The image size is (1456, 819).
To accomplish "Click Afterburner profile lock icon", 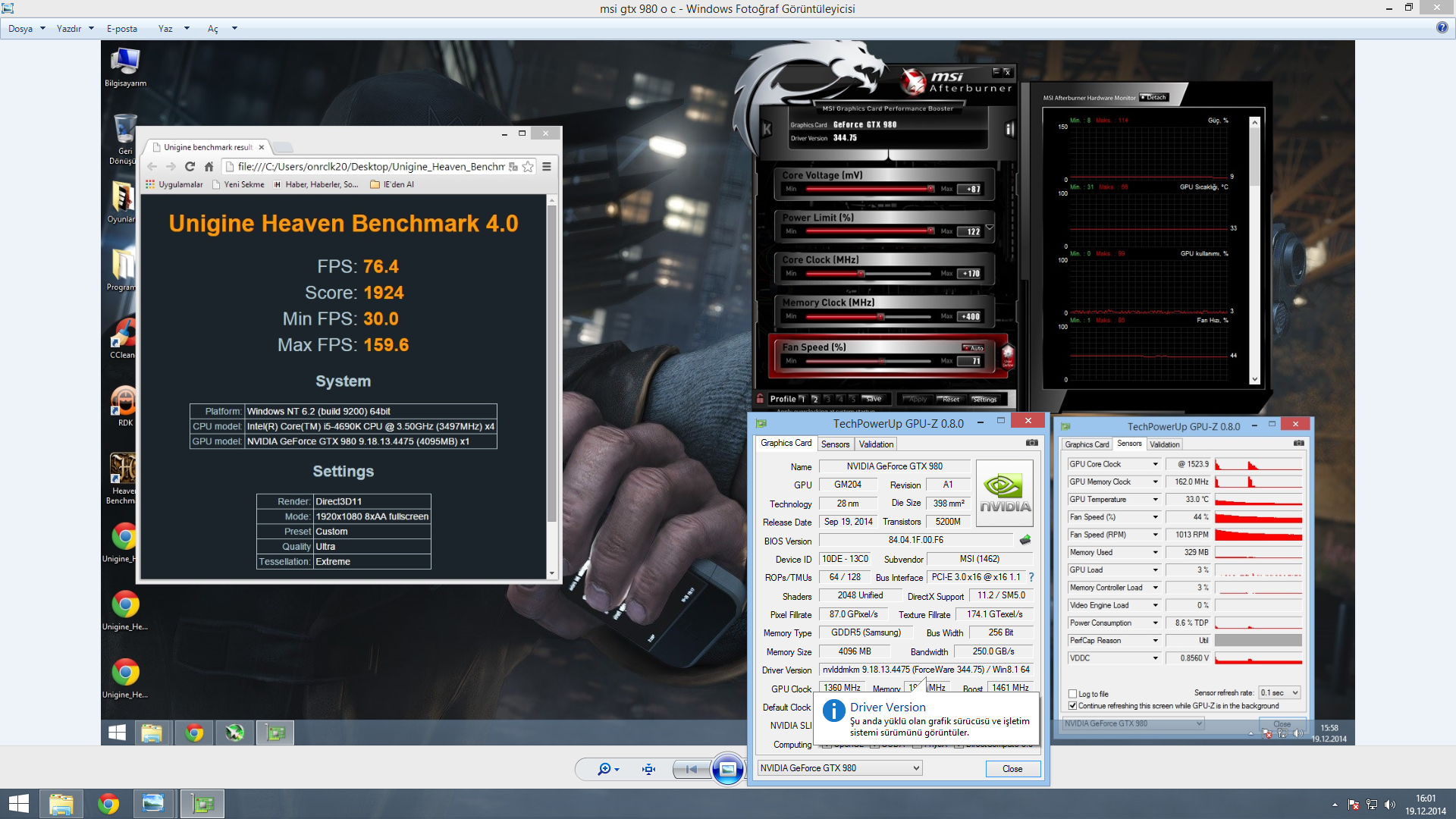I will pos(760,398).
